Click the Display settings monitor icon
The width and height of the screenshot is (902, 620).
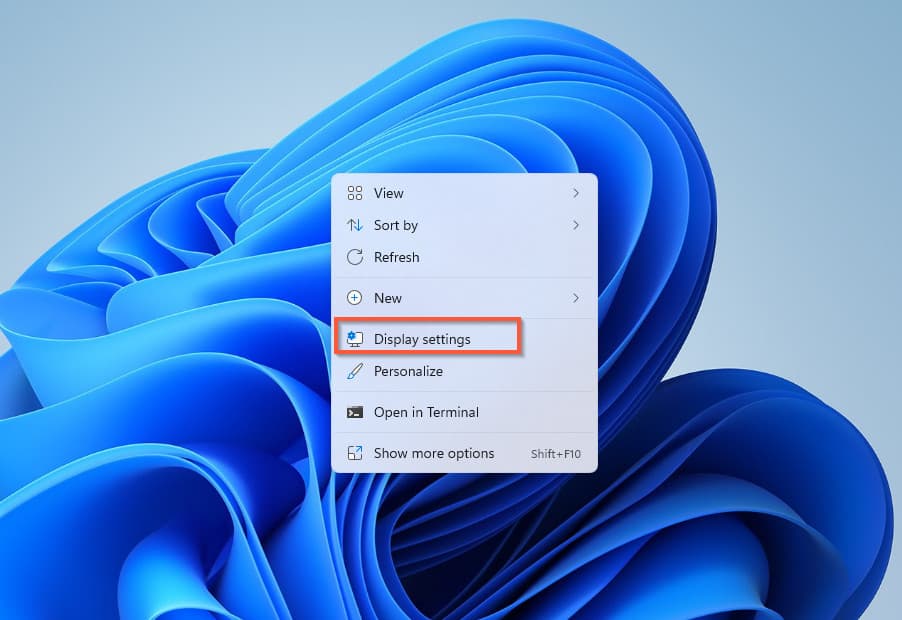click(356, 339)
